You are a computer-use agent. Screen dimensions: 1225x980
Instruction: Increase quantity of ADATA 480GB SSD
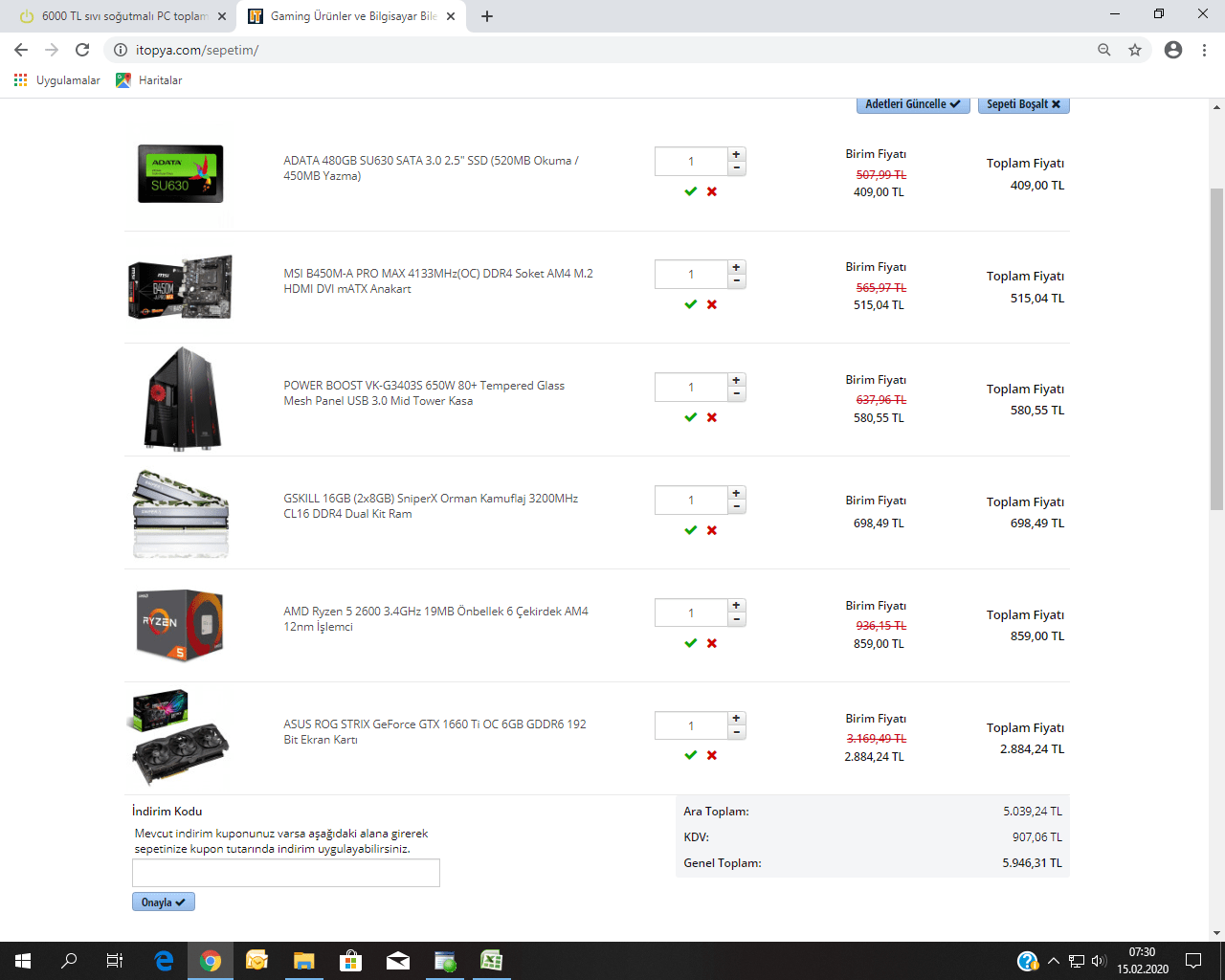pyautogui.click(x=736, y=154)
